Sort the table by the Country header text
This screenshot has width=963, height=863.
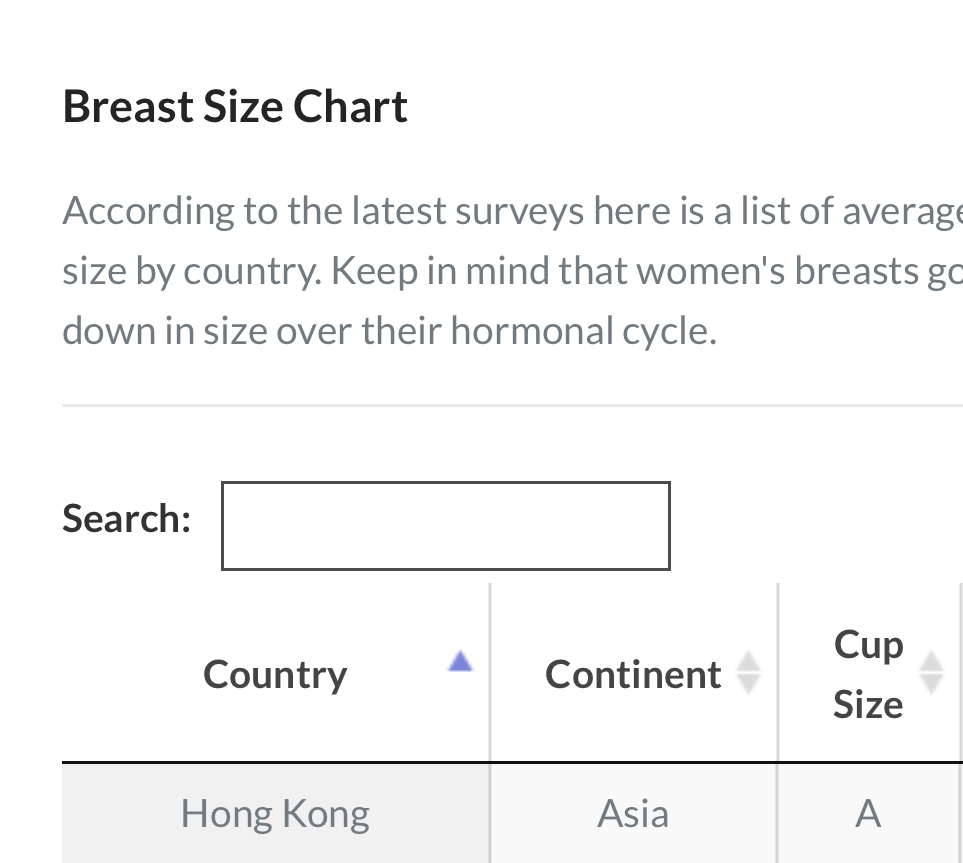275,675
